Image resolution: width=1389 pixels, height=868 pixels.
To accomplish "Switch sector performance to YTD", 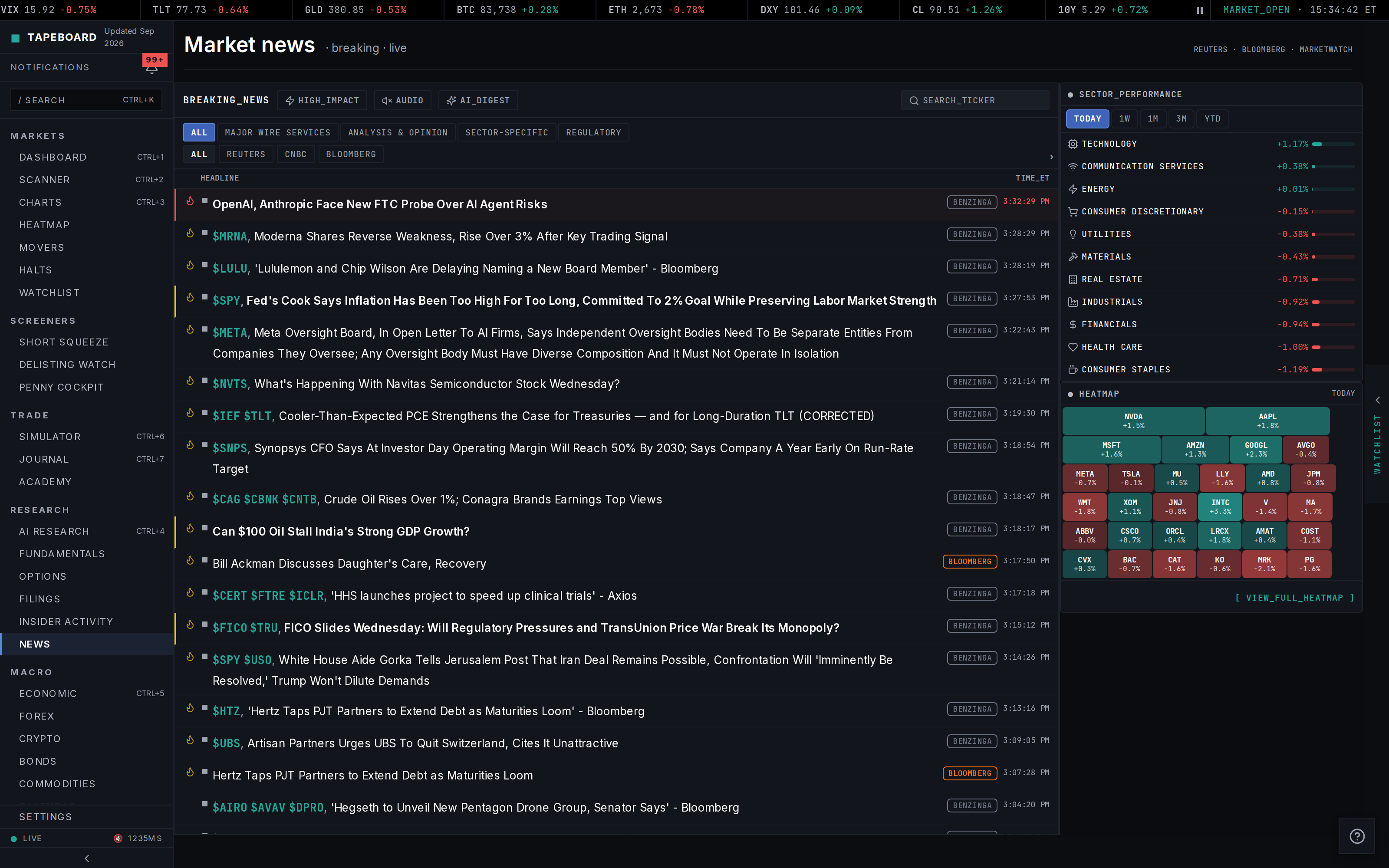I will pos(1212,119).
